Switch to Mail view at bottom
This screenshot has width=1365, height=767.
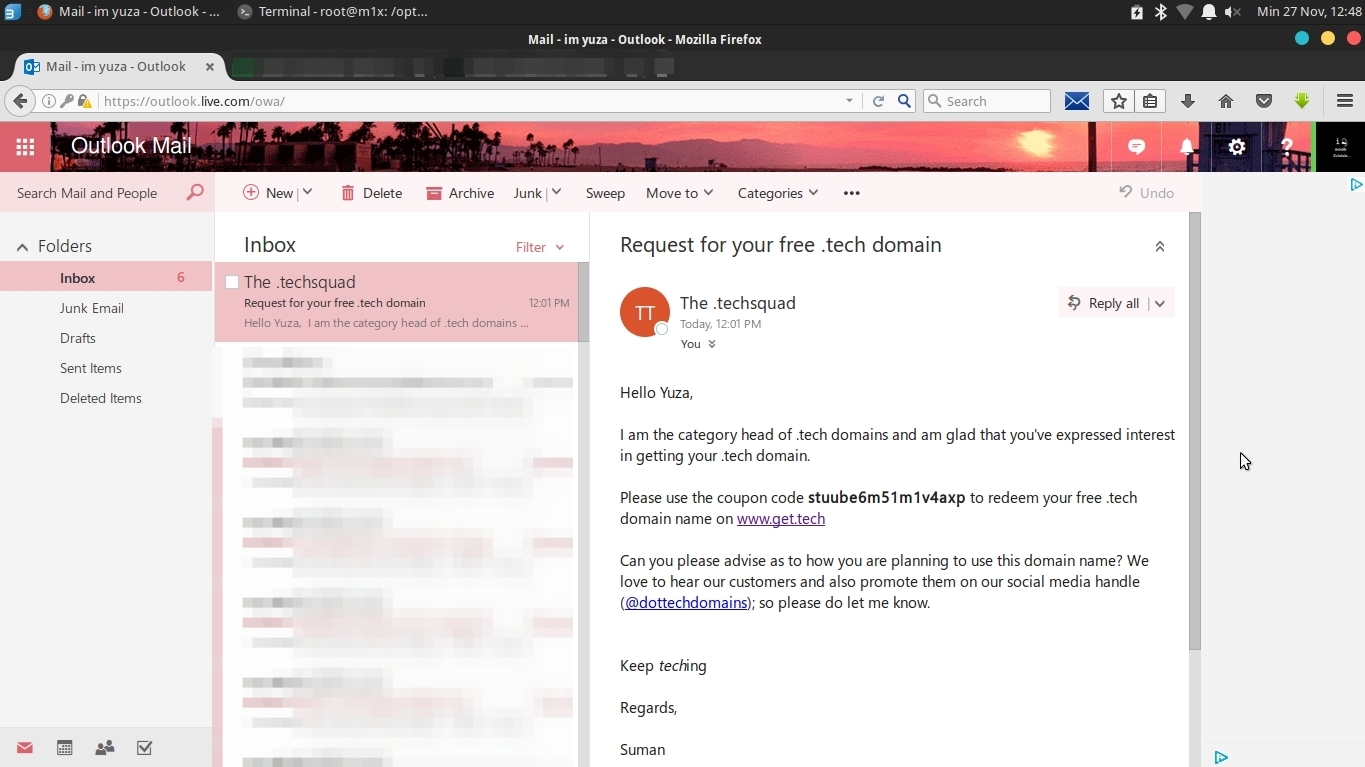tap(25, 748)
